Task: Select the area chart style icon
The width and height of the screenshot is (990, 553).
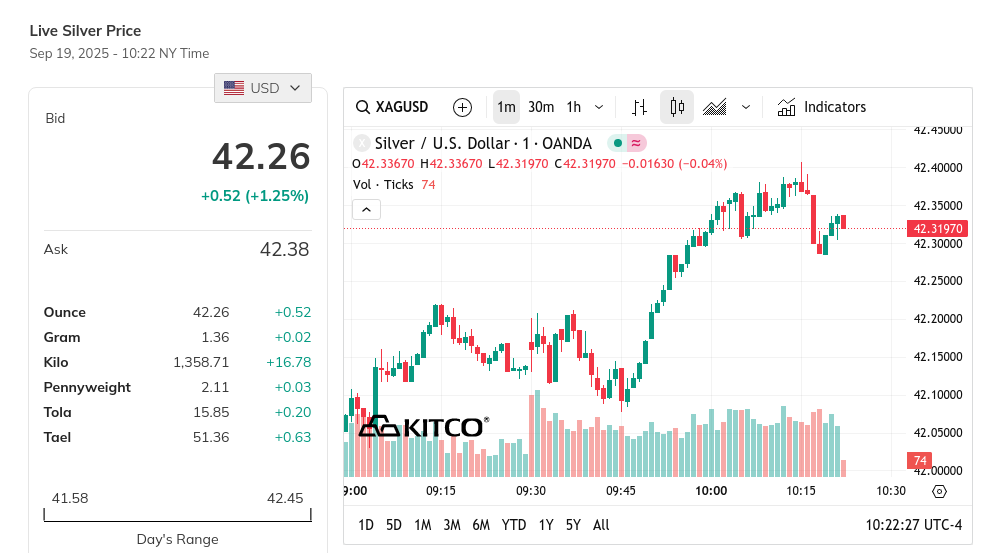Action: 715,107
